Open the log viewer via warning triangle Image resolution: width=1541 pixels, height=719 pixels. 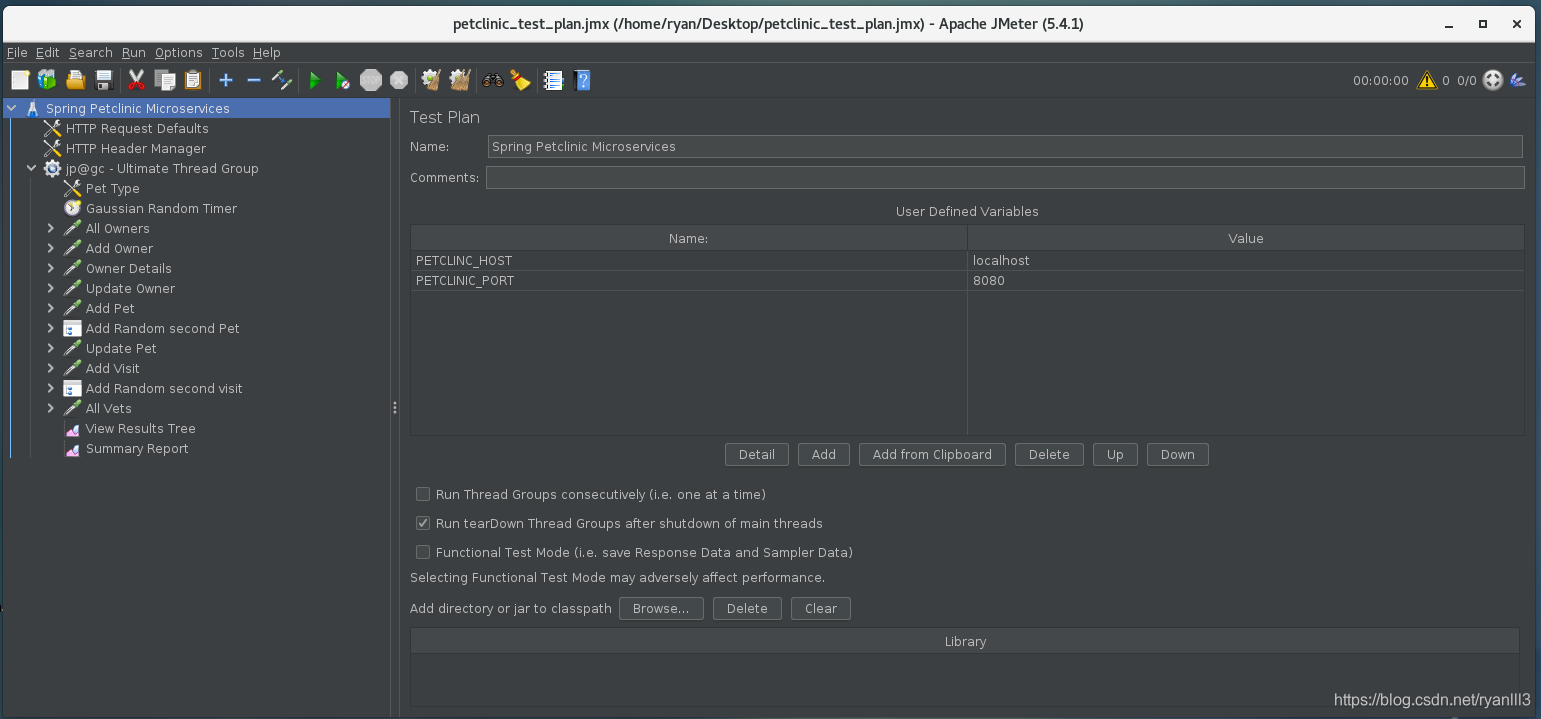[1426, 80]
